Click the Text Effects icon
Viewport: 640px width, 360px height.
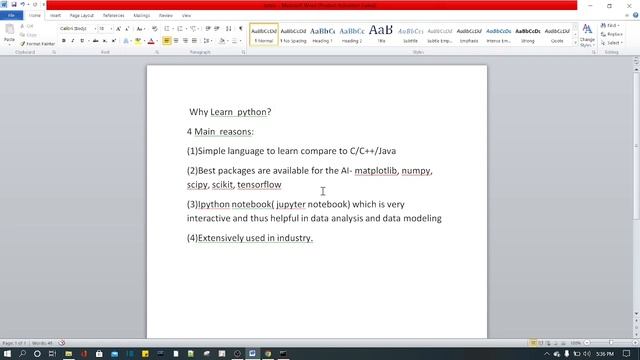[x=126, y=41]
